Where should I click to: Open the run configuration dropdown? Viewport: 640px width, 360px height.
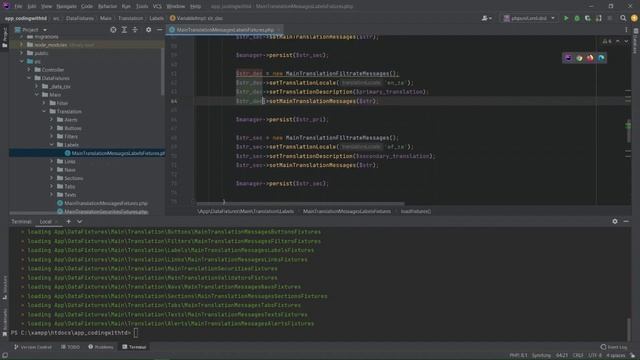tap(529, 18)
